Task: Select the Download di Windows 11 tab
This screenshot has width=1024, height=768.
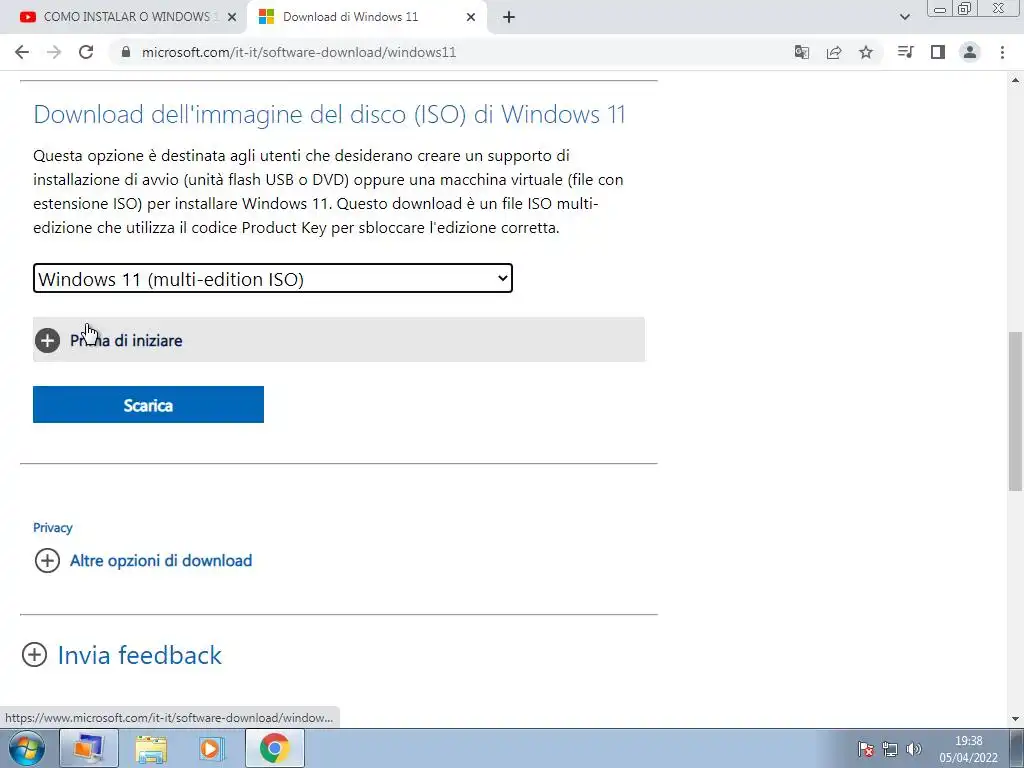Action: point(366,17)
